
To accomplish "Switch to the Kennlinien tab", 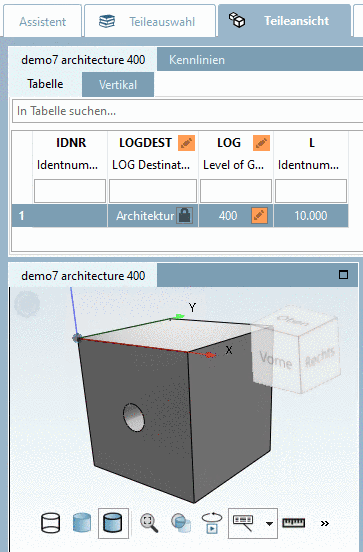I will (197, 59).
